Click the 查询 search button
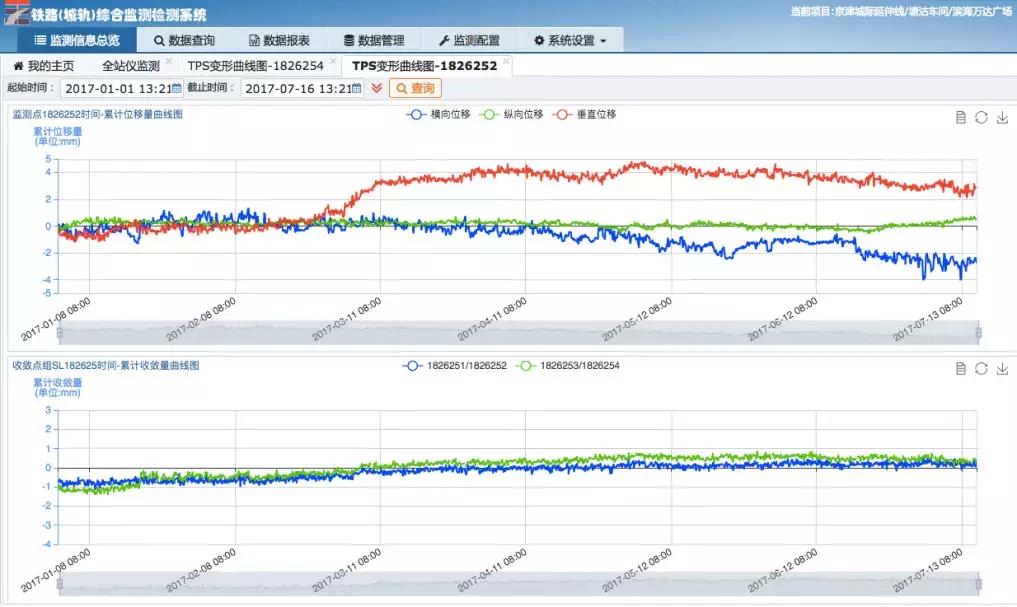 414,88
